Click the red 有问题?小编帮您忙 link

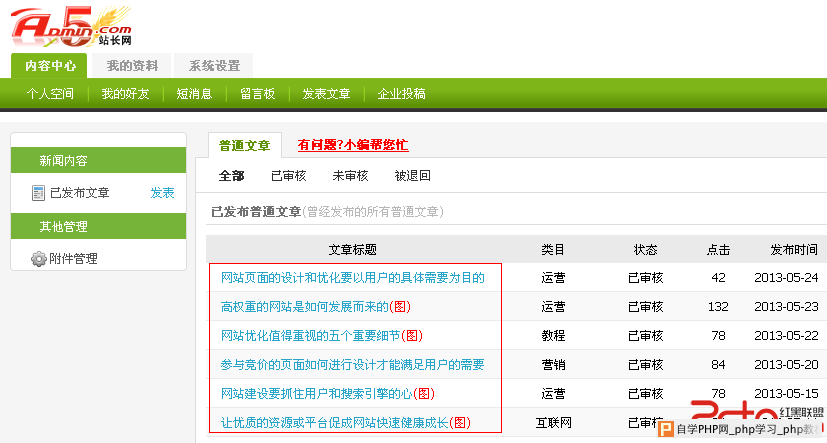point(353,145)
